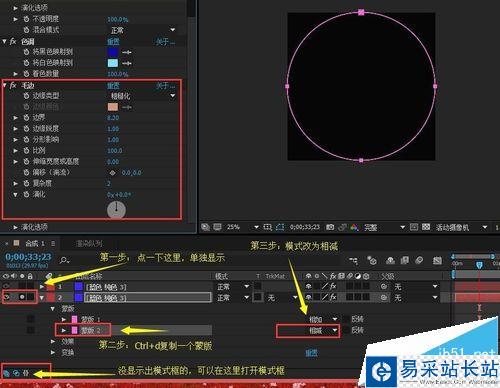Open the graph editor icon
The image size is (500, 388).
437,260
